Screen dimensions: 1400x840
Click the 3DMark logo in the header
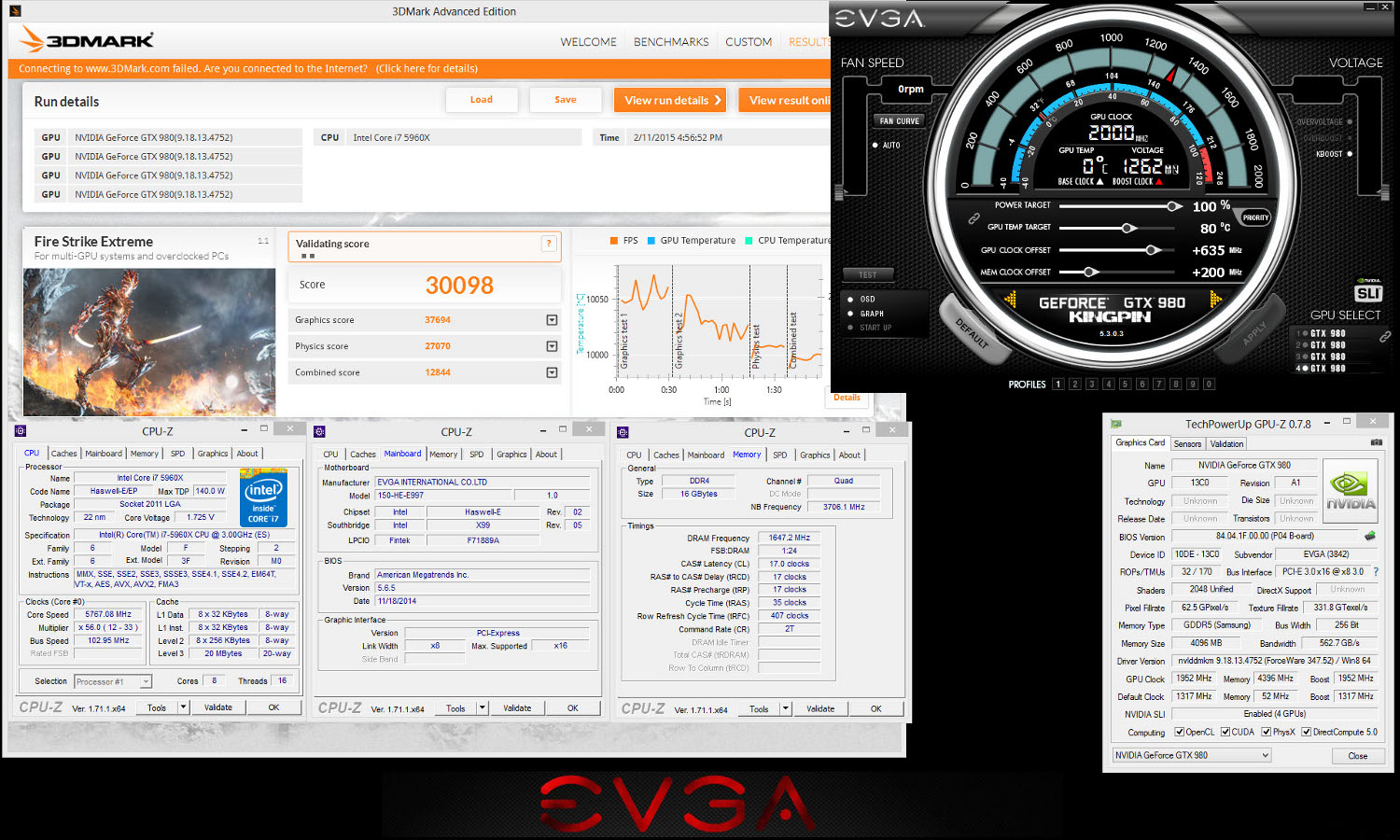(87, 40)
